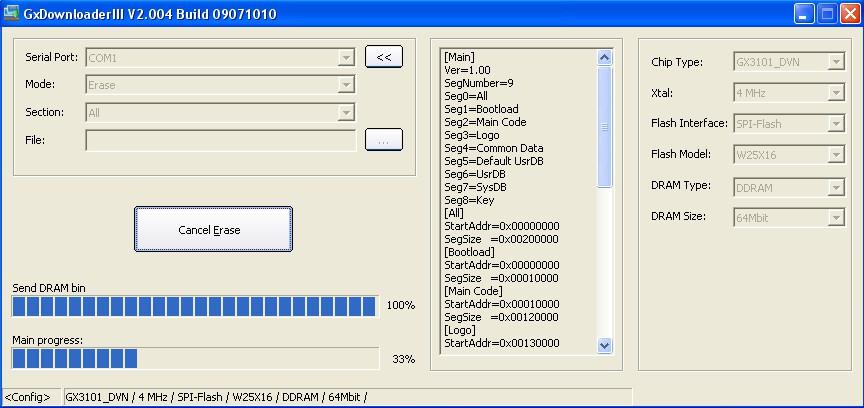Select the SegSize =0x00120000 line
Screen dimensions: 864x408
coord(501,317)
